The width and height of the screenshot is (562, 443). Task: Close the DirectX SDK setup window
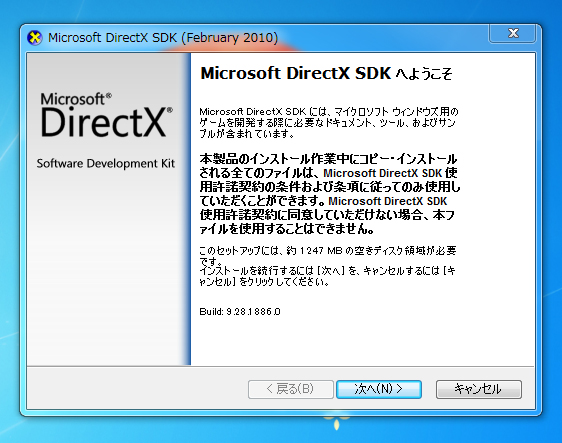pyautogui.click(x=513, y=33)
